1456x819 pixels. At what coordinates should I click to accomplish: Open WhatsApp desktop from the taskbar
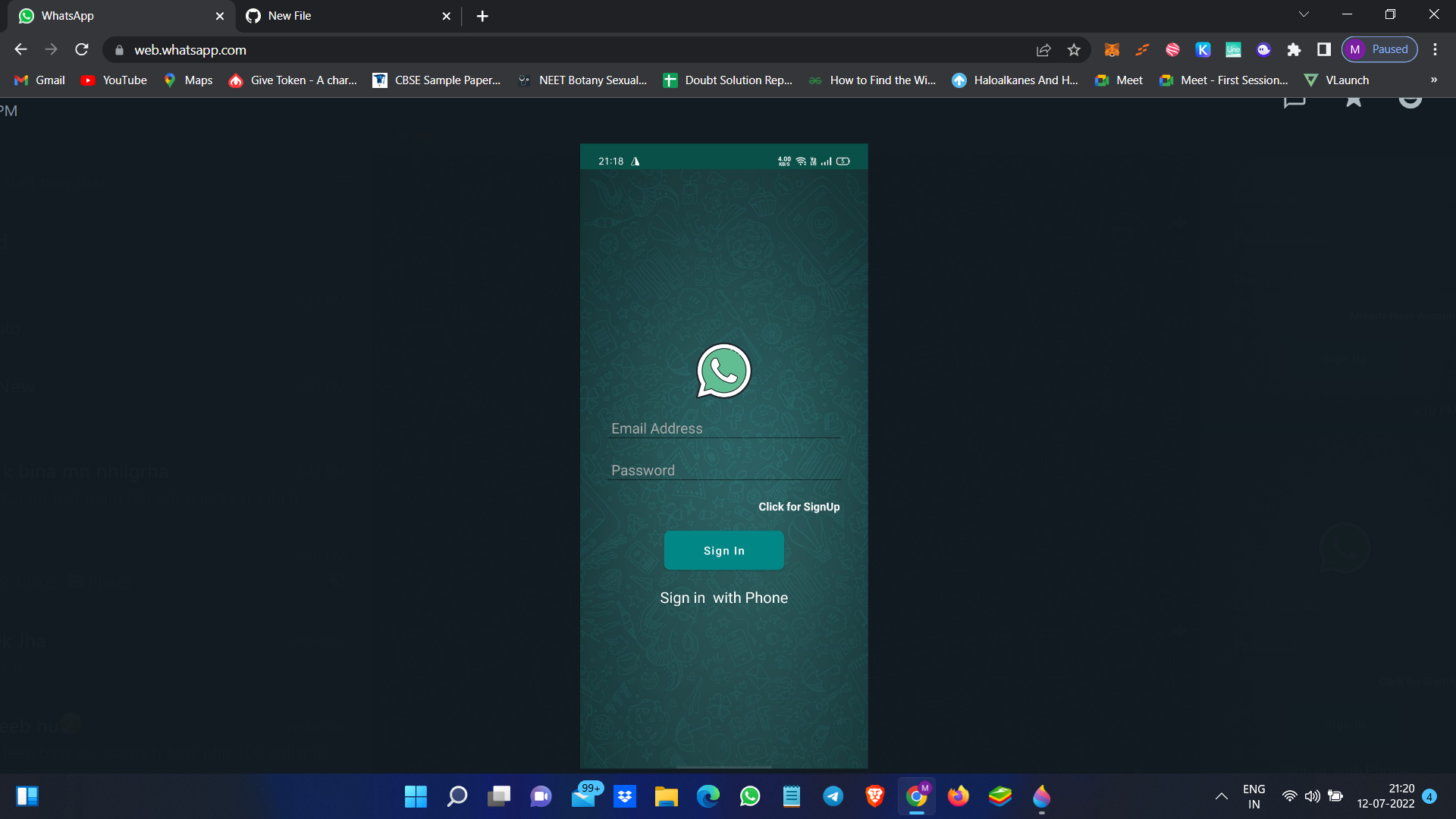[x=750, y=796]
